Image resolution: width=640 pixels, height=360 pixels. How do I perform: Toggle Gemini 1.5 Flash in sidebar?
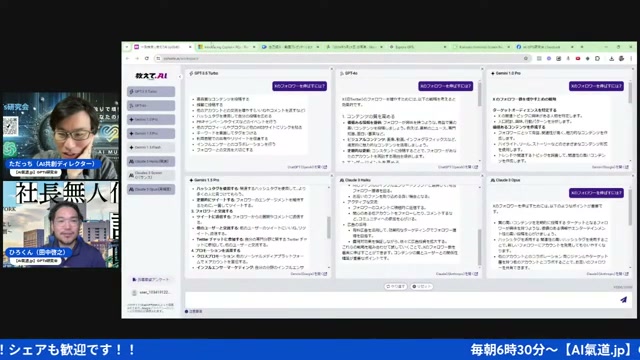(151, 147)
